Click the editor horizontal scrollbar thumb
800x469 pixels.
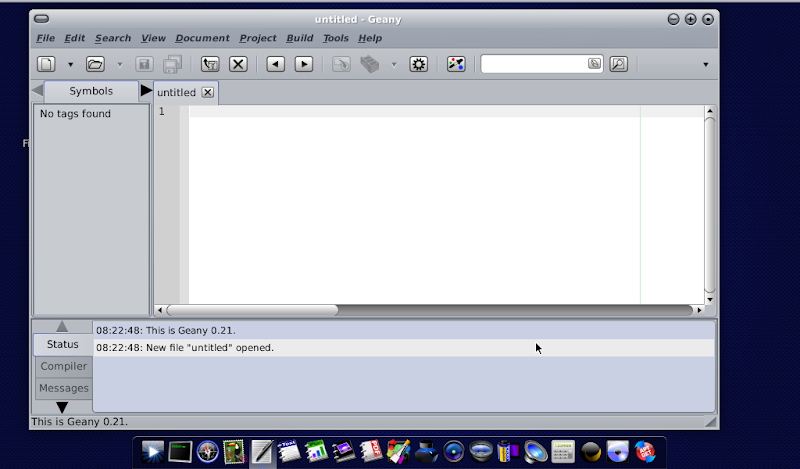click(x=252, y=310)
